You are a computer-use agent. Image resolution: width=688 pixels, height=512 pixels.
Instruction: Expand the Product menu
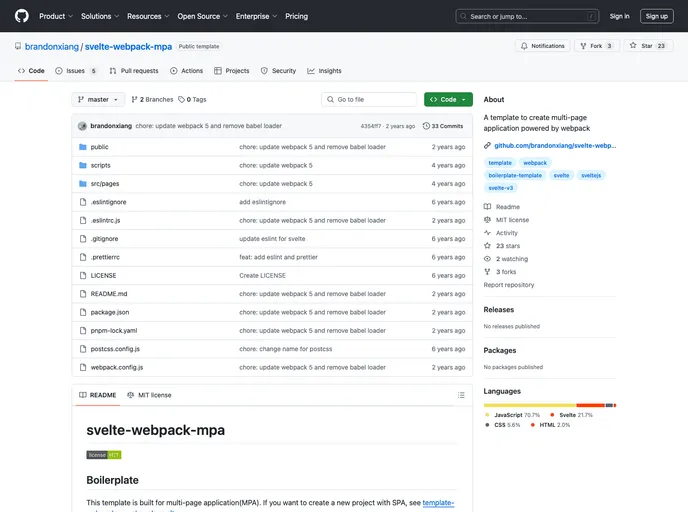coord(56,16)
